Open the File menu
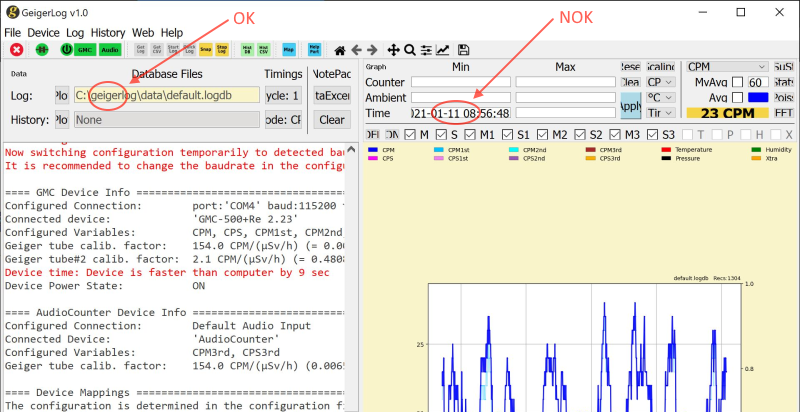800x412 pixels. [x=12, y=33]
